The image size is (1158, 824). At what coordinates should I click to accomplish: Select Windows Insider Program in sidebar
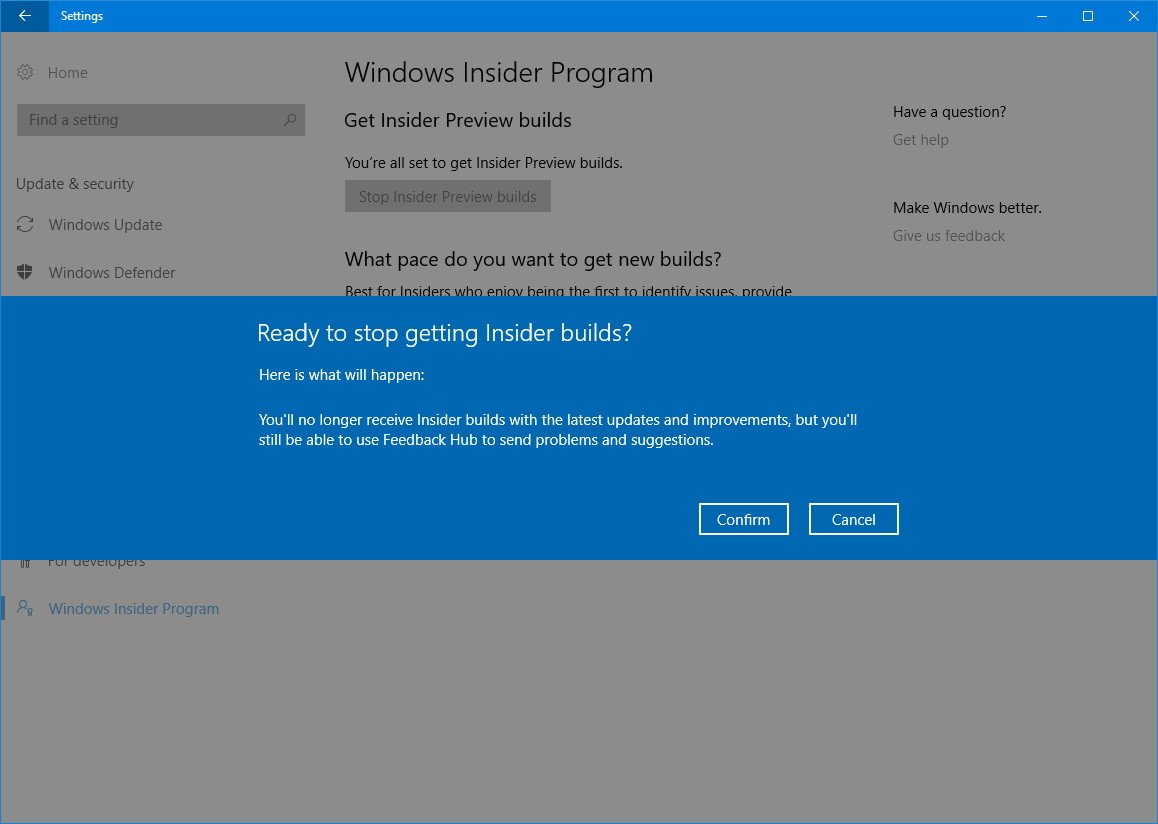pos(134,608)
